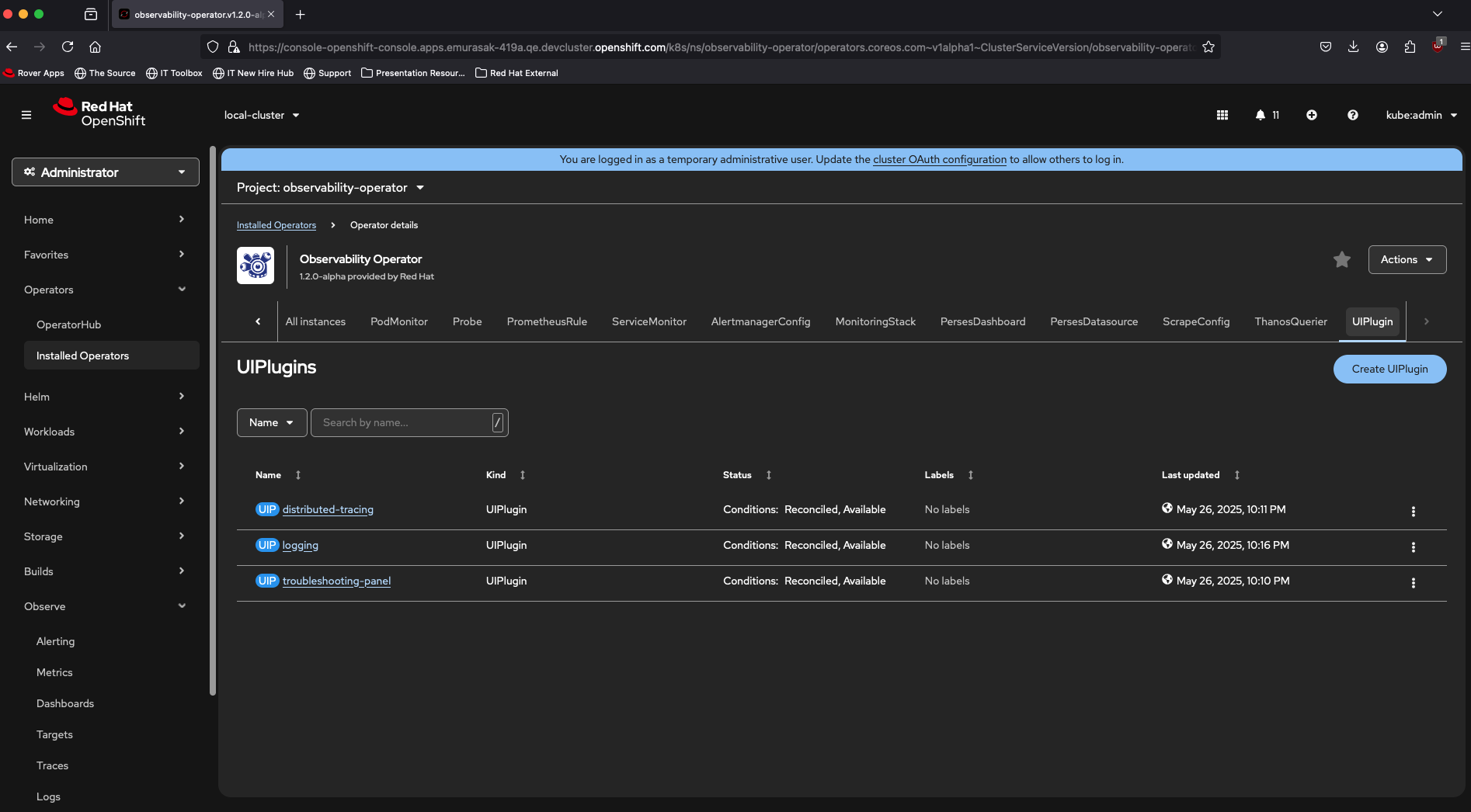Open kebab menu for logging row

(x=1413, y=547)
